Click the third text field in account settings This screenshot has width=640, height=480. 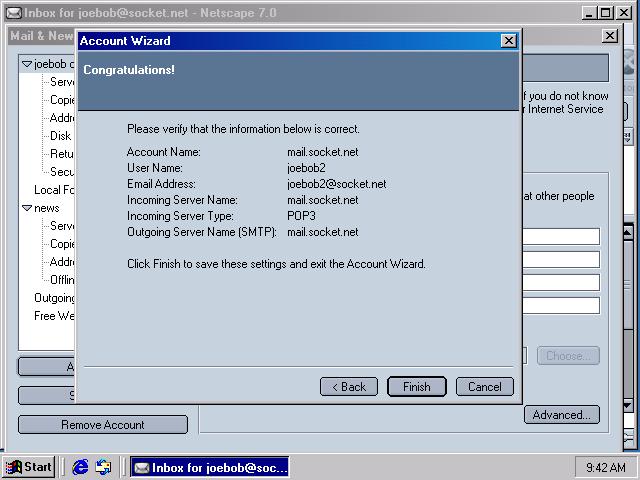[x=561, y=282]
